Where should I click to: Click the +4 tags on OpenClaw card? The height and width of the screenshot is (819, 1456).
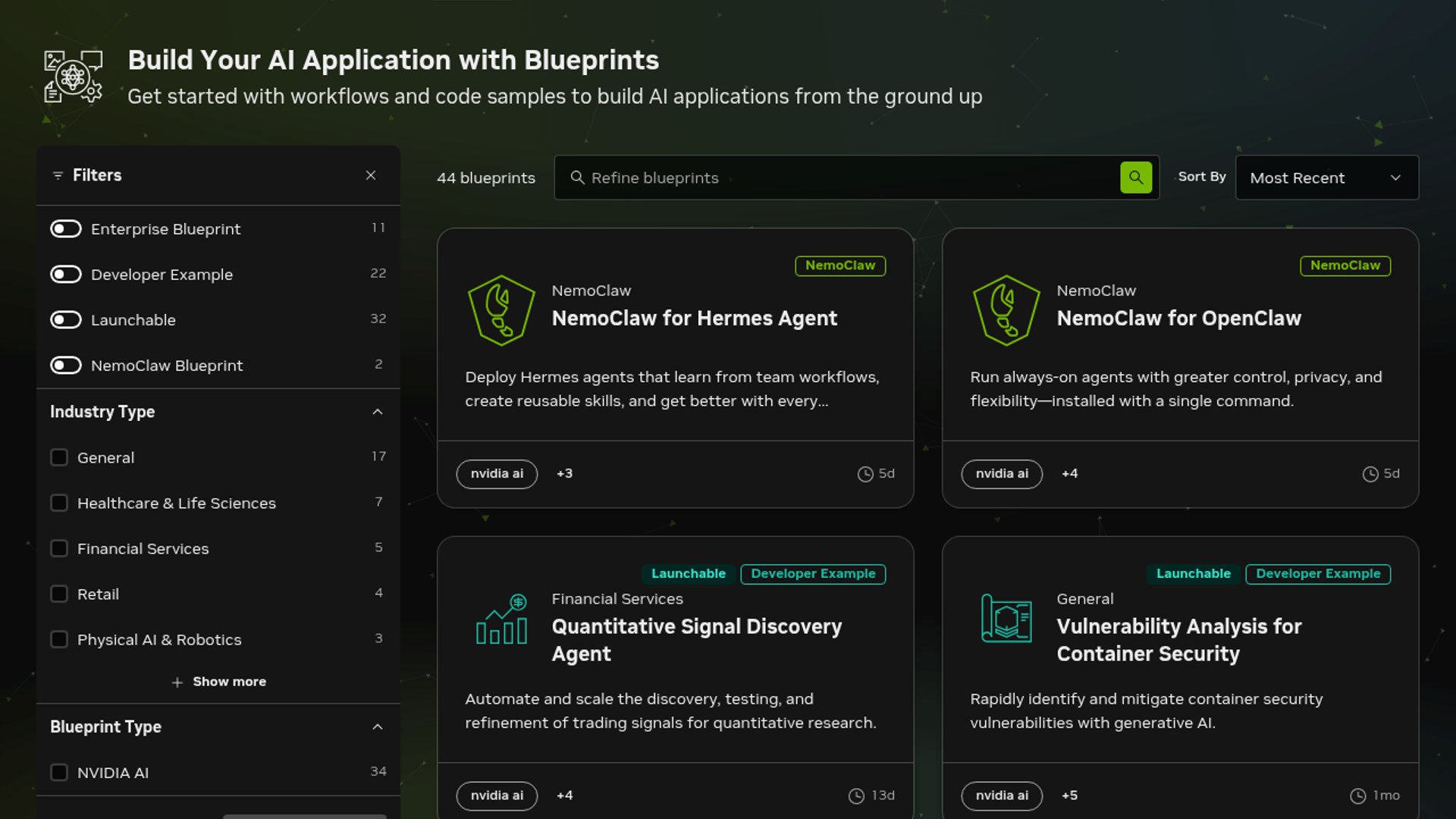pyautogui.click(x=1070, y=474)
